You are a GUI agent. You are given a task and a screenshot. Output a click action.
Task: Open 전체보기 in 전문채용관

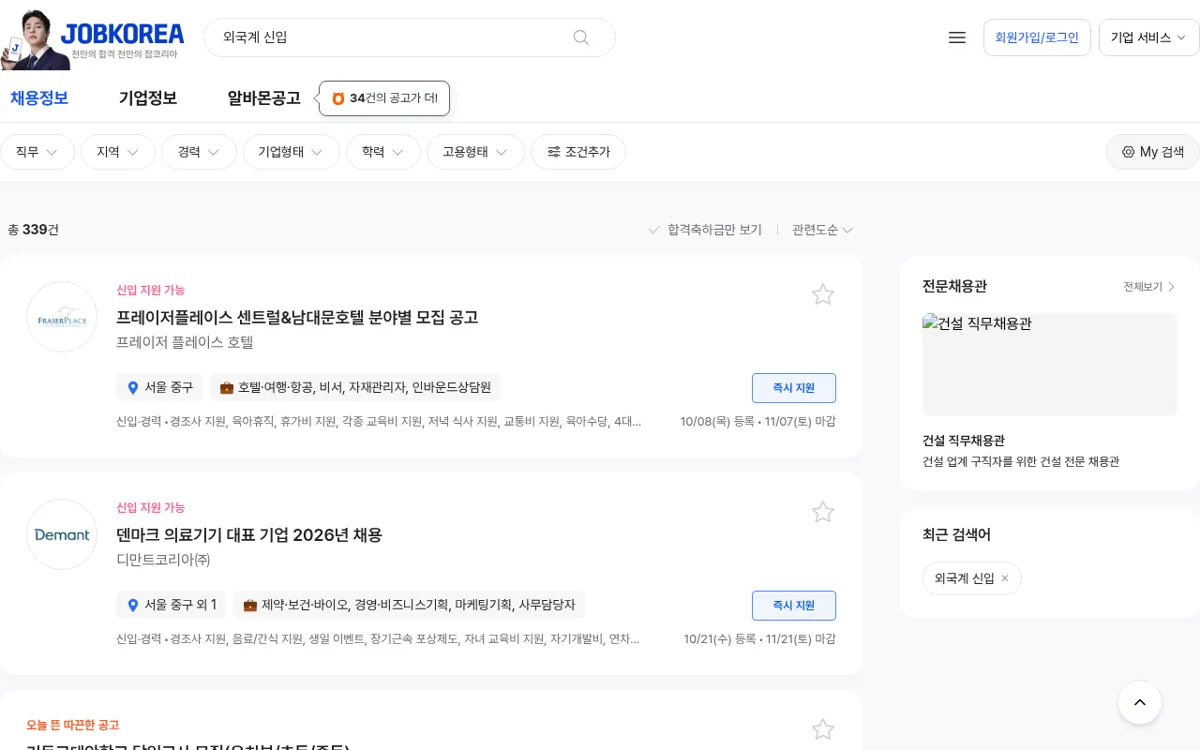1149,287
